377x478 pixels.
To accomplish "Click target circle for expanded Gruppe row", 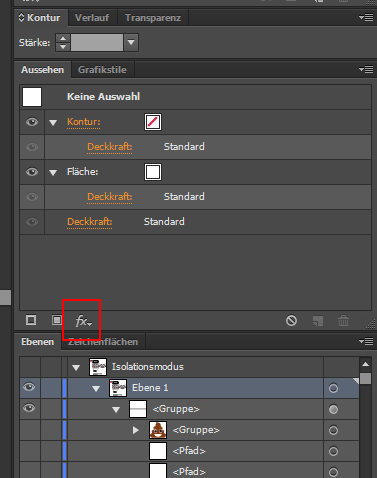I will click(x=333, y=409).
